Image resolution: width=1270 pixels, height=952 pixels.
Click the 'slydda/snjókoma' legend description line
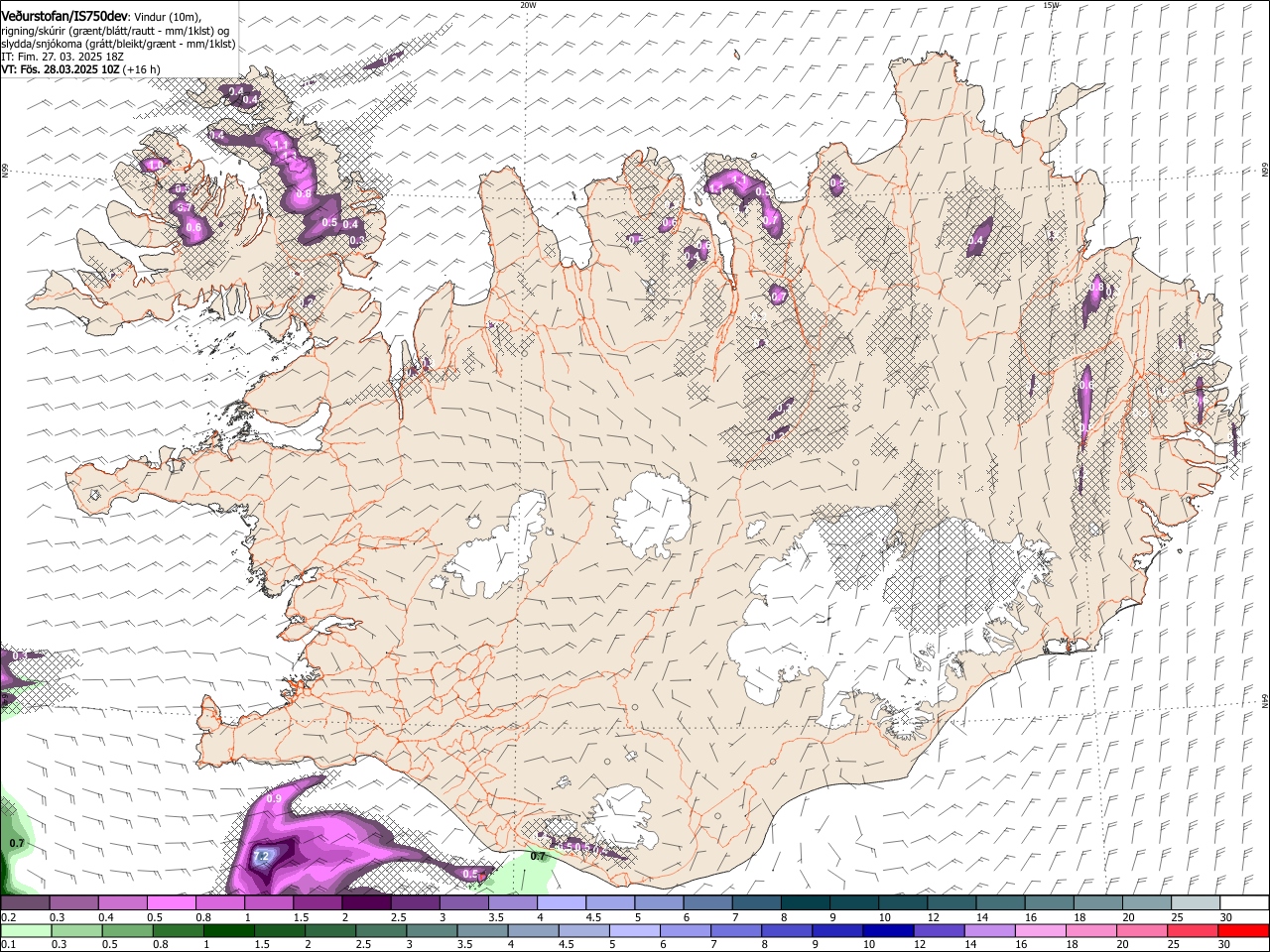point(118,44)
